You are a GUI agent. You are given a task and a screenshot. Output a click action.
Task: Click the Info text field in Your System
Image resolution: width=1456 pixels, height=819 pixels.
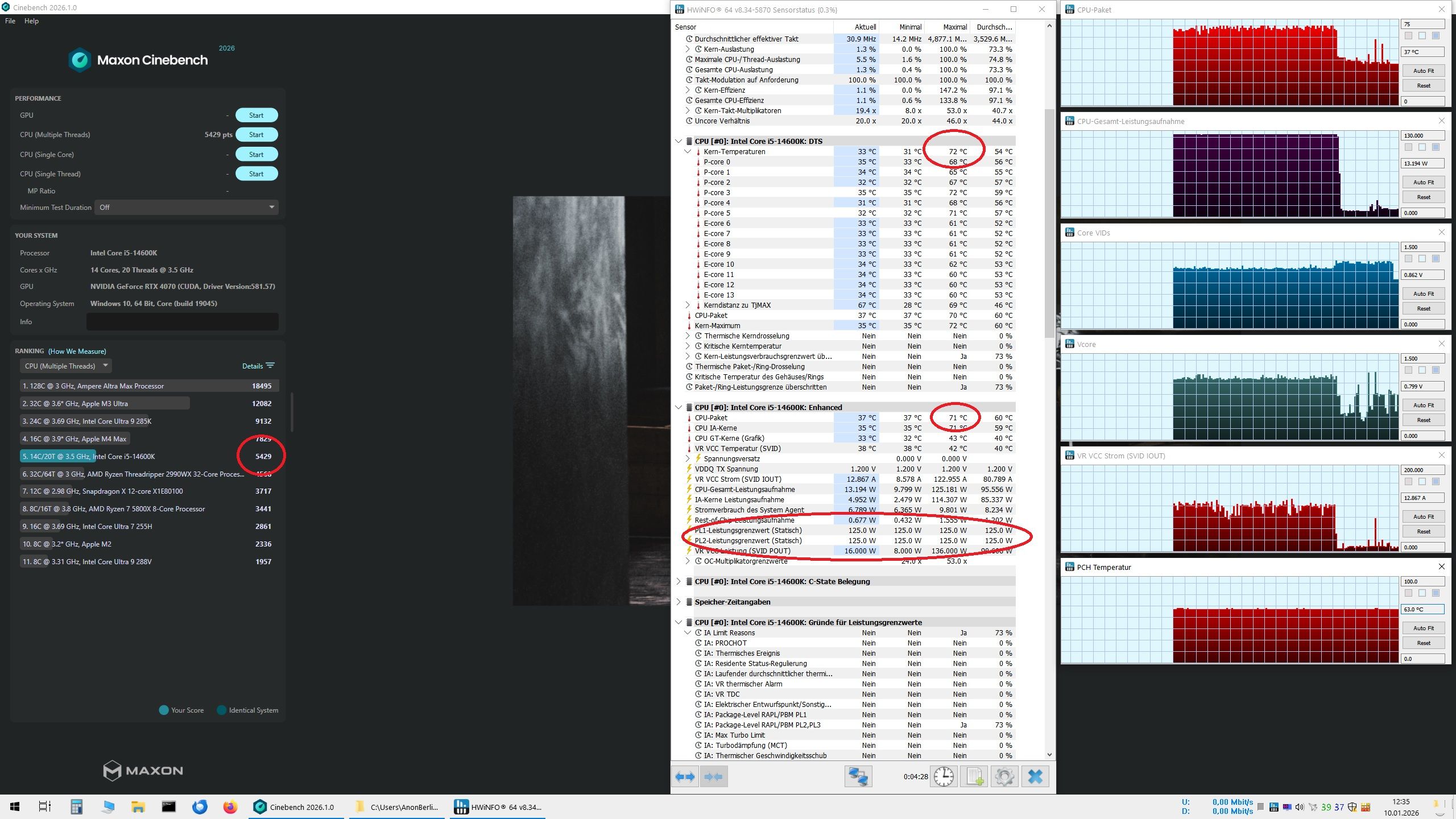pyautogui.click(x=182, y=321)
